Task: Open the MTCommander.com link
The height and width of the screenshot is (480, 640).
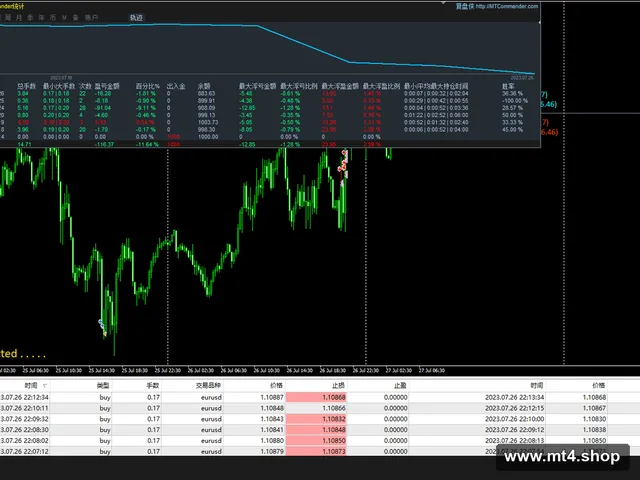Action: pyautogui.click(x=507, y=6)
